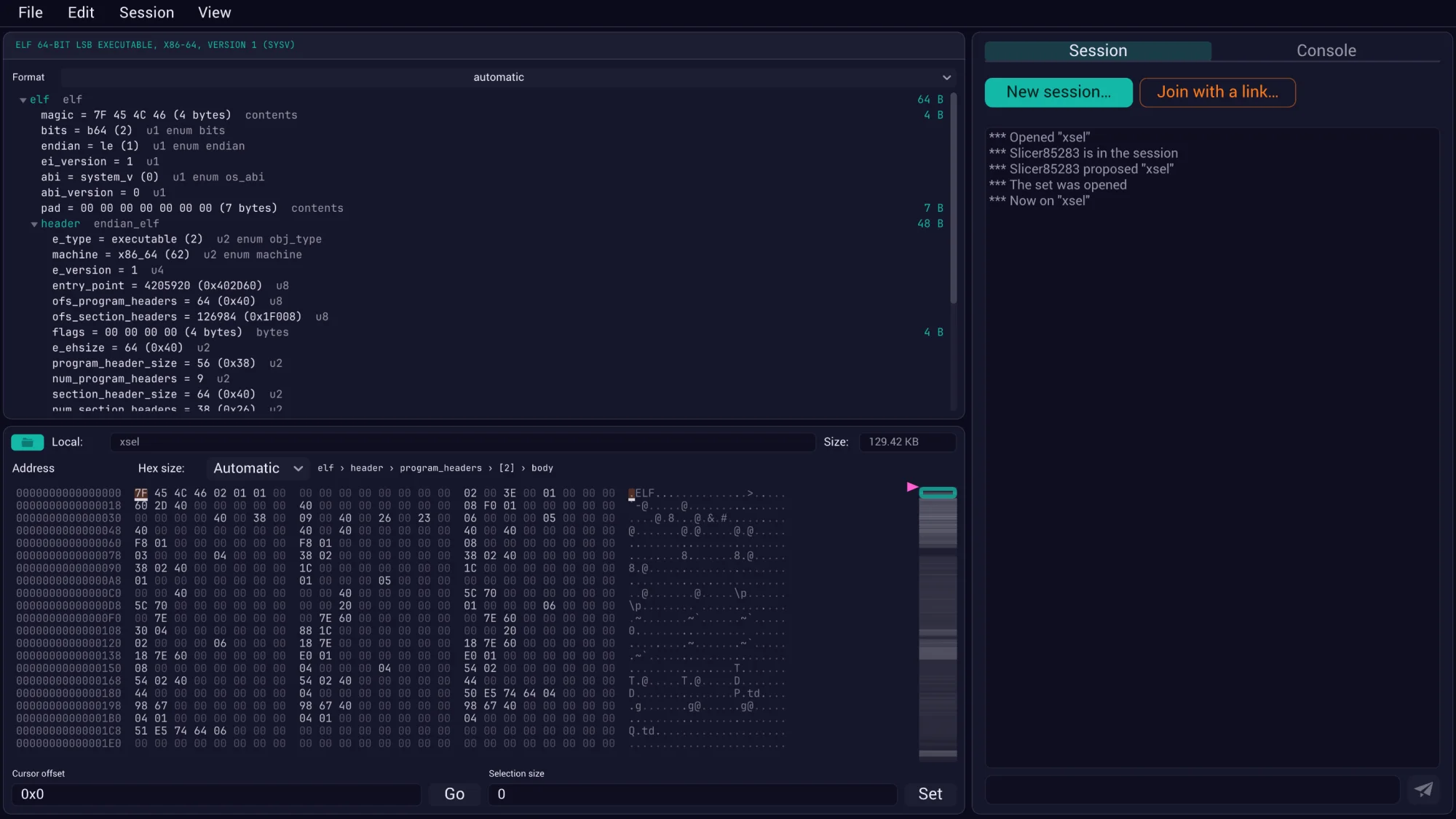1456x819 pixels.
Task: Open the local file folder icon
Action: pos(28,442)
